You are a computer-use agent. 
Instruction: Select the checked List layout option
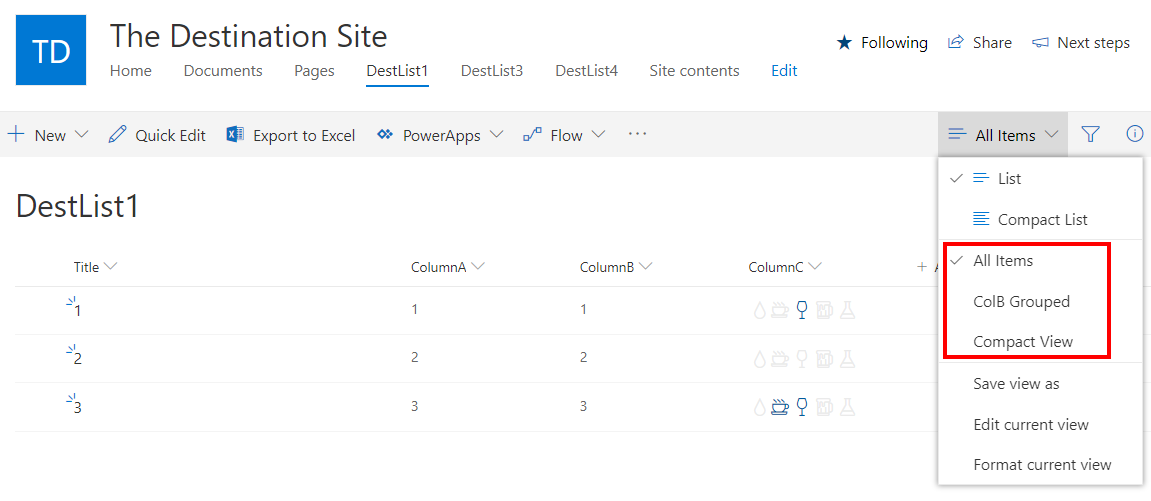[1009, 178]
